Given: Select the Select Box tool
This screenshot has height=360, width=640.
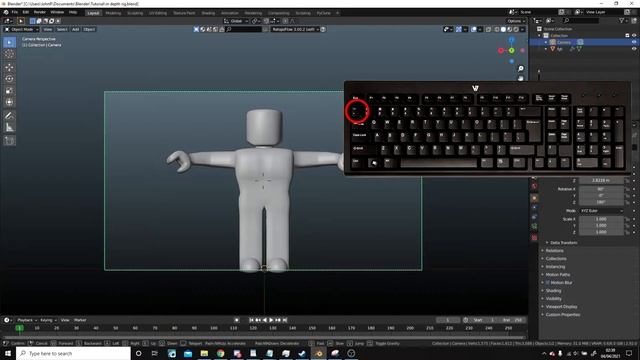Looking at the screenshot, I should point(9,42).
